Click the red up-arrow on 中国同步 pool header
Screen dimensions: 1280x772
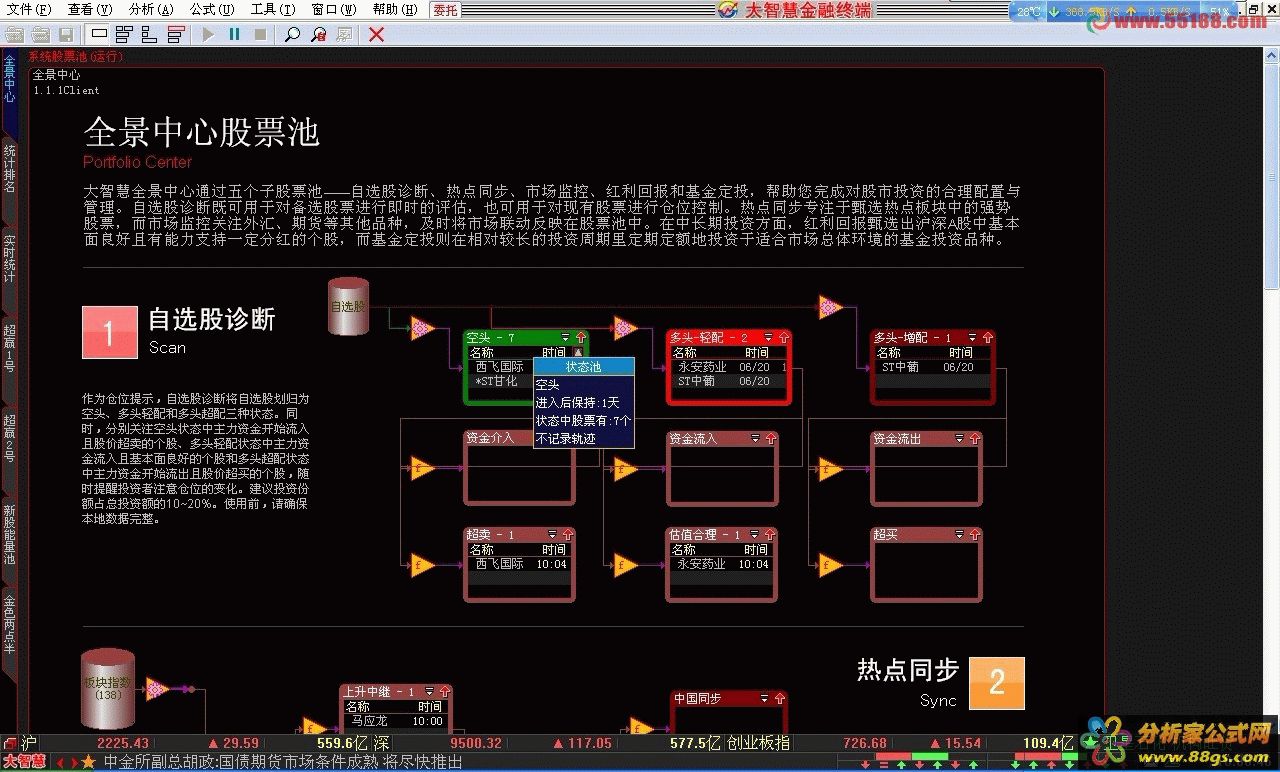[x=779, y=698]
